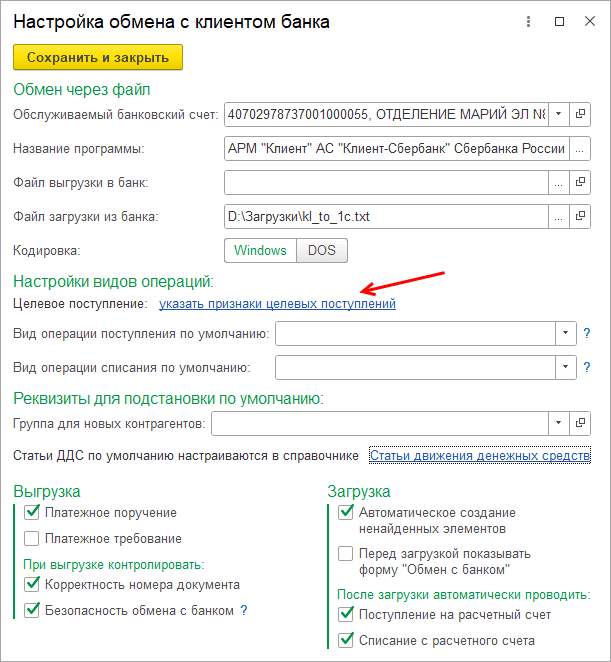Enable the Платежное требование checkbox
This screenshot has width=611, height=662.
31,539
